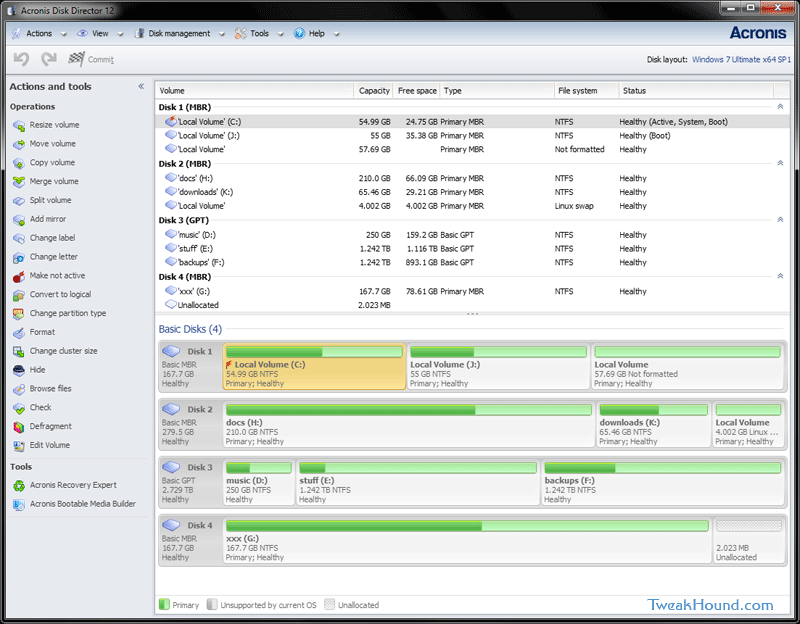
Task: Click the Resize volume operation link
Action: 54,125
